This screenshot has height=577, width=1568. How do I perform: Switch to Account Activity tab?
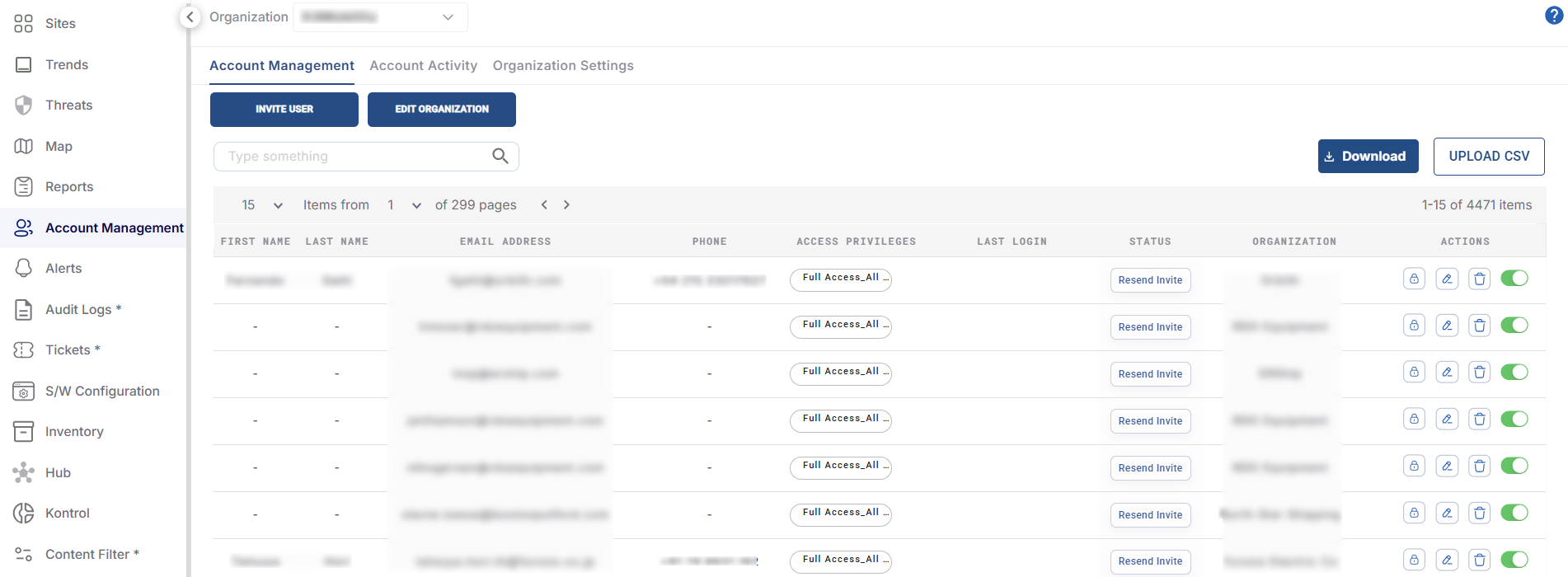point(423,65)
